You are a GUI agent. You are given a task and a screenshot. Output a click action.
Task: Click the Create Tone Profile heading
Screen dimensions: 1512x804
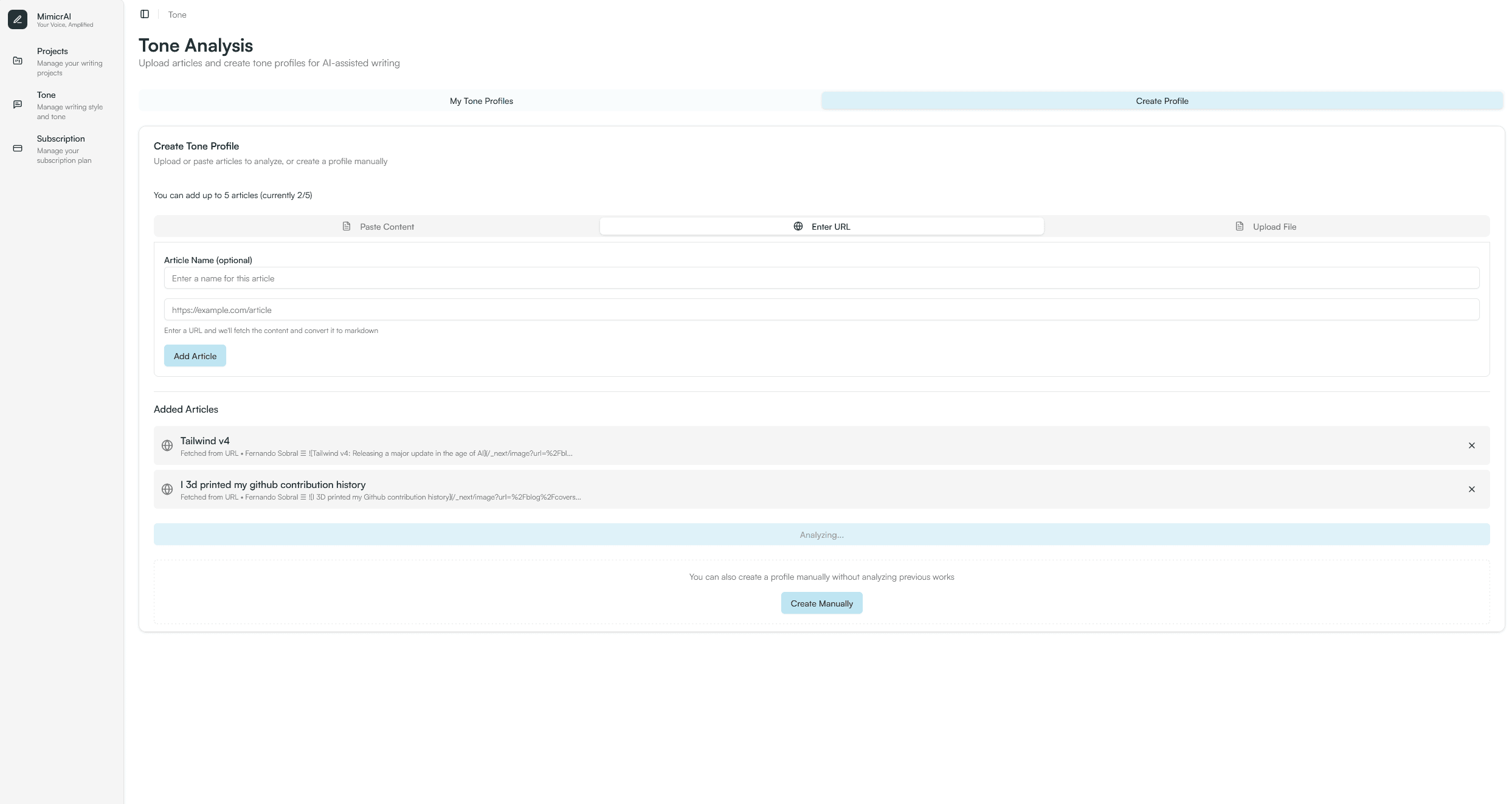[196, 146]
